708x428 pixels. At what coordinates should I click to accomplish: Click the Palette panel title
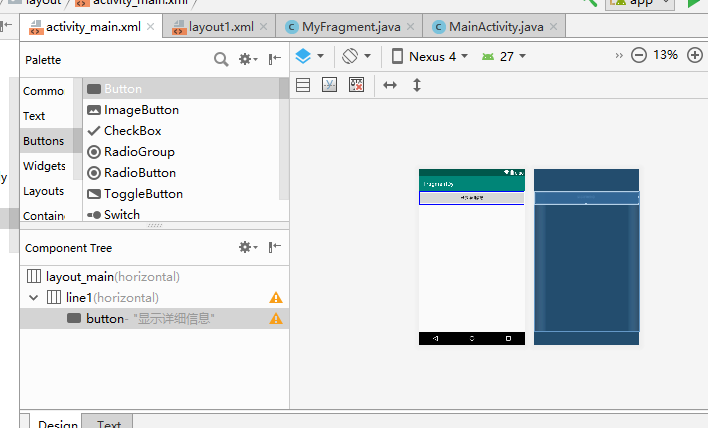[43, 60]
